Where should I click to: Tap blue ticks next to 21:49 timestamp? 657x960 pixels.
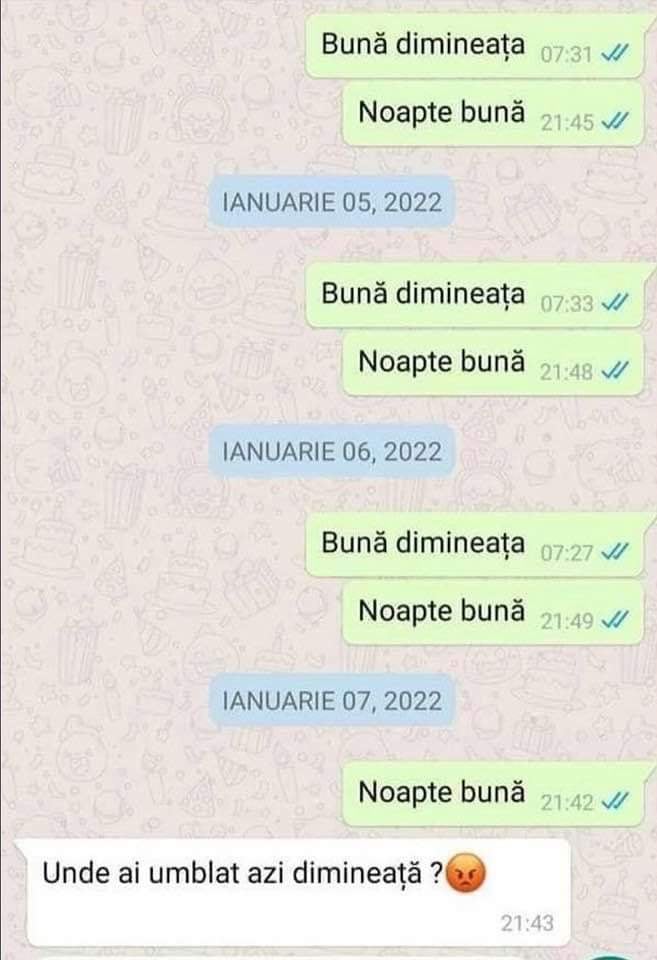[x=614, y=621]
